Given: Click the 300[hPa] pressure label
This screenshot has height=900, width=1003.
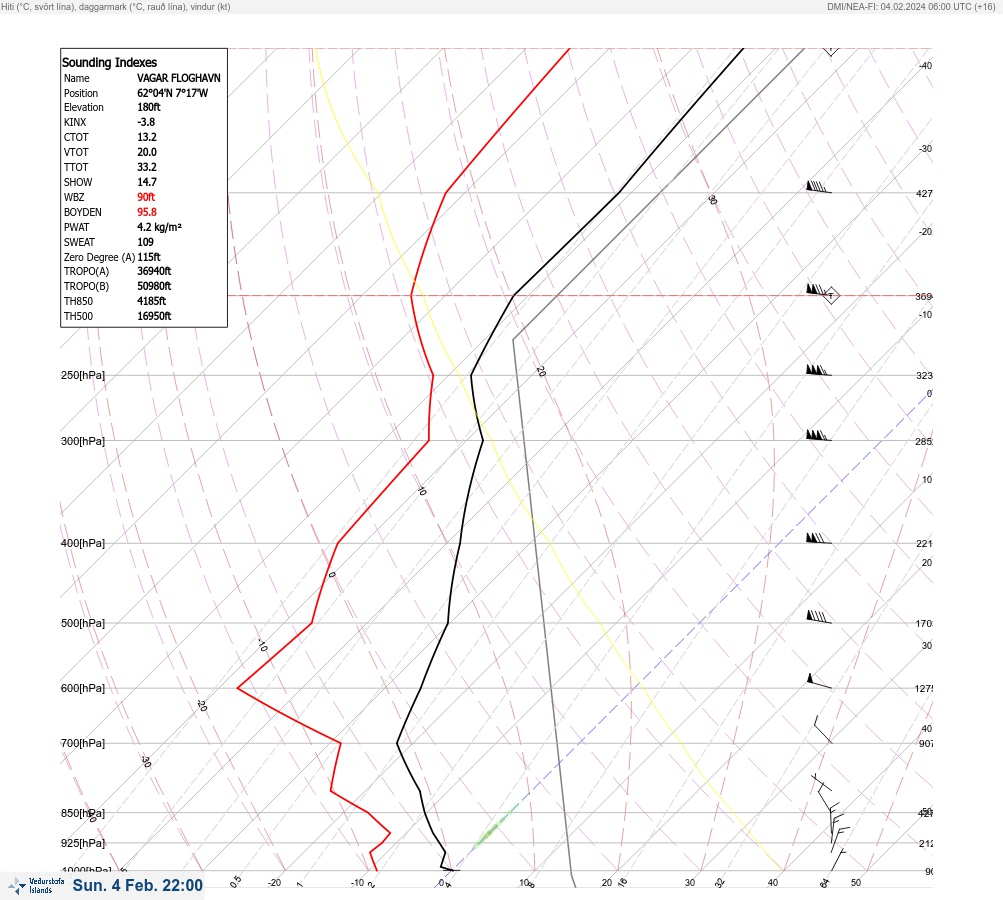Looking at the screenshot, I should pyautogui.click(x=83, y=441).
